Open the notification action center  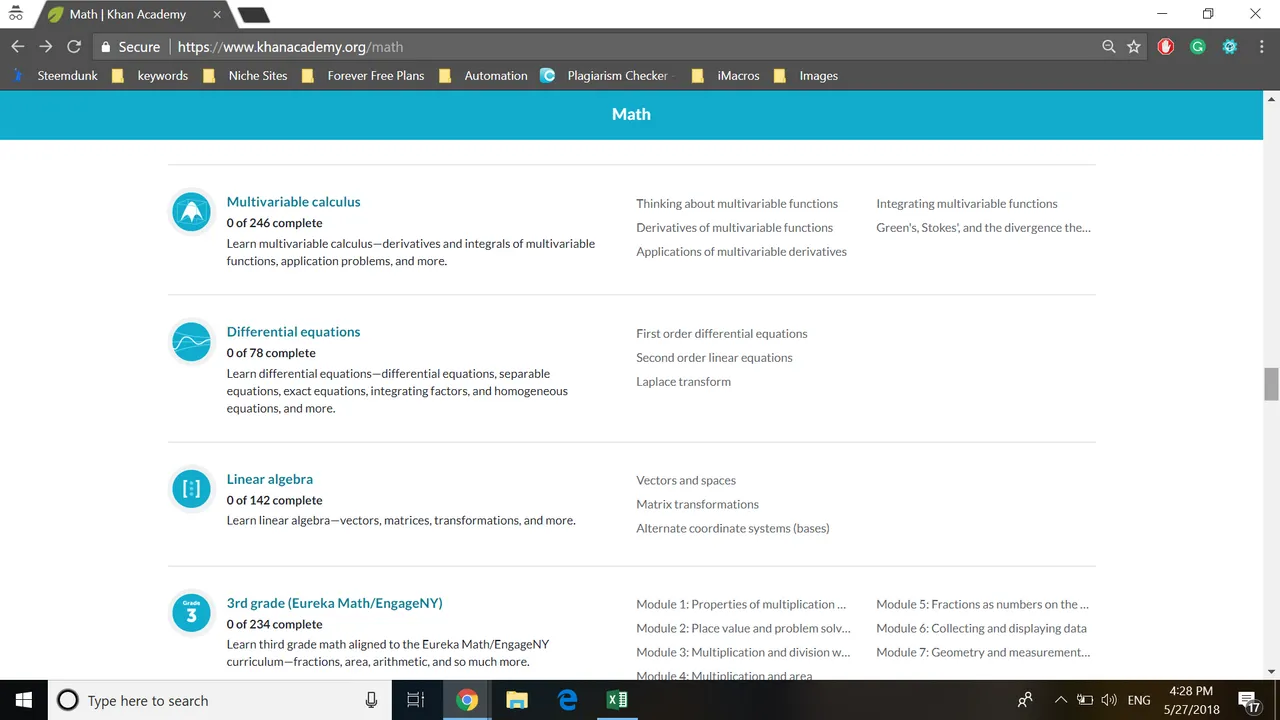click(1249, 700)
